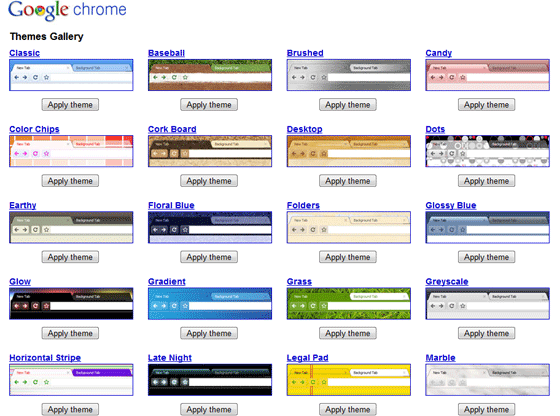Apply the Desktop theme

point(348,181)
